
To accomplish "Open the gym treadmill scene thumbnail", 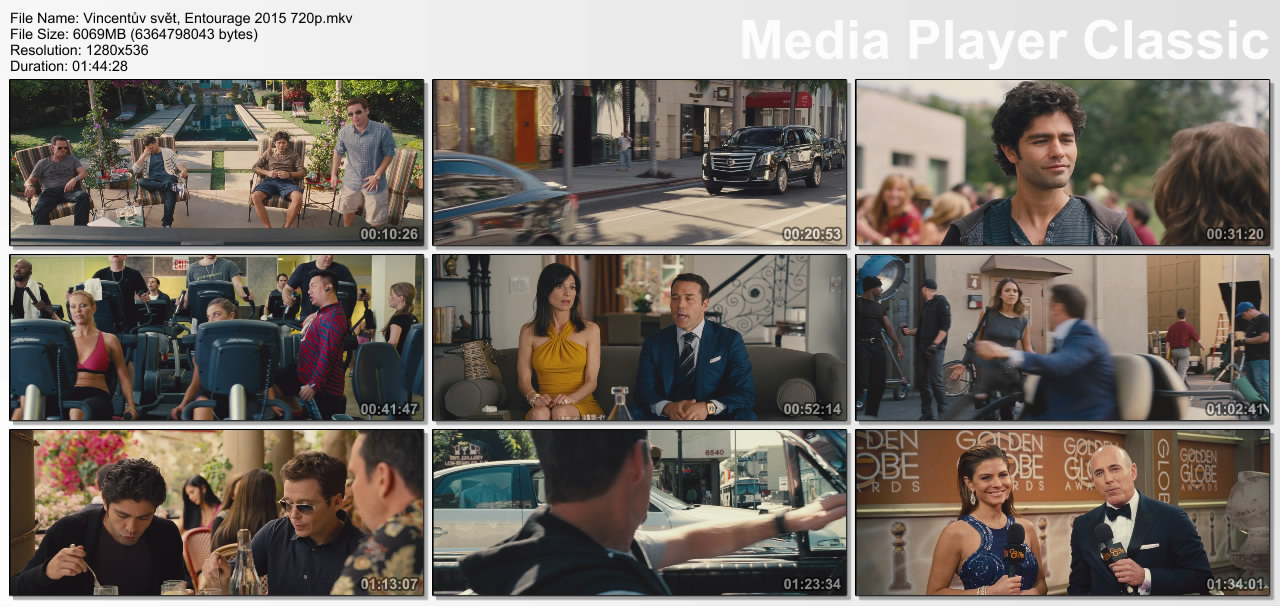I will [216, 337].
